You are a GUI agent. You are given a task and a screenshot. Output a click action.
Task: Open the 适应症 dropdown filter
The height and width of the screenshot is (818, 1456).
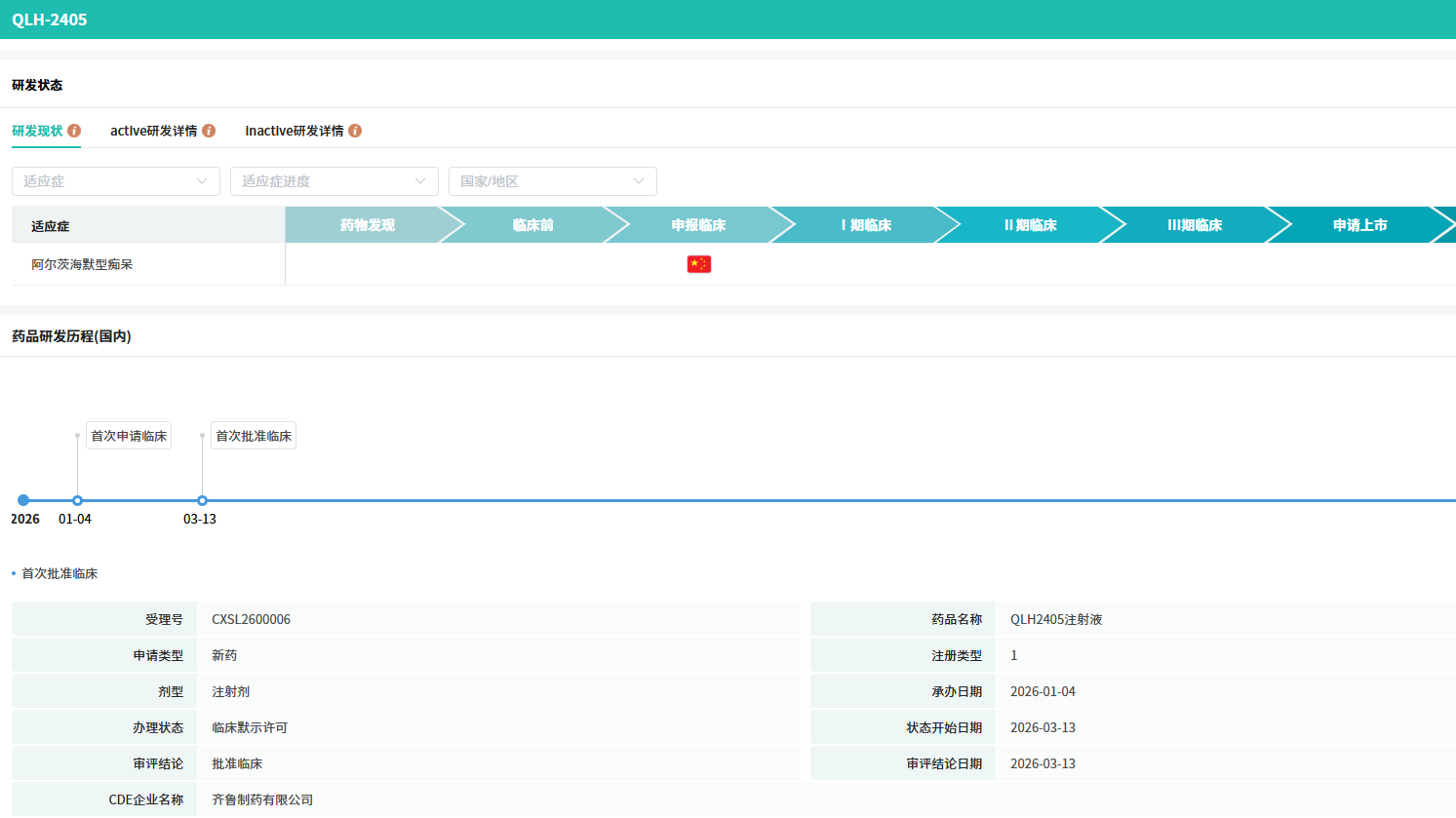[x=115, y=181]
